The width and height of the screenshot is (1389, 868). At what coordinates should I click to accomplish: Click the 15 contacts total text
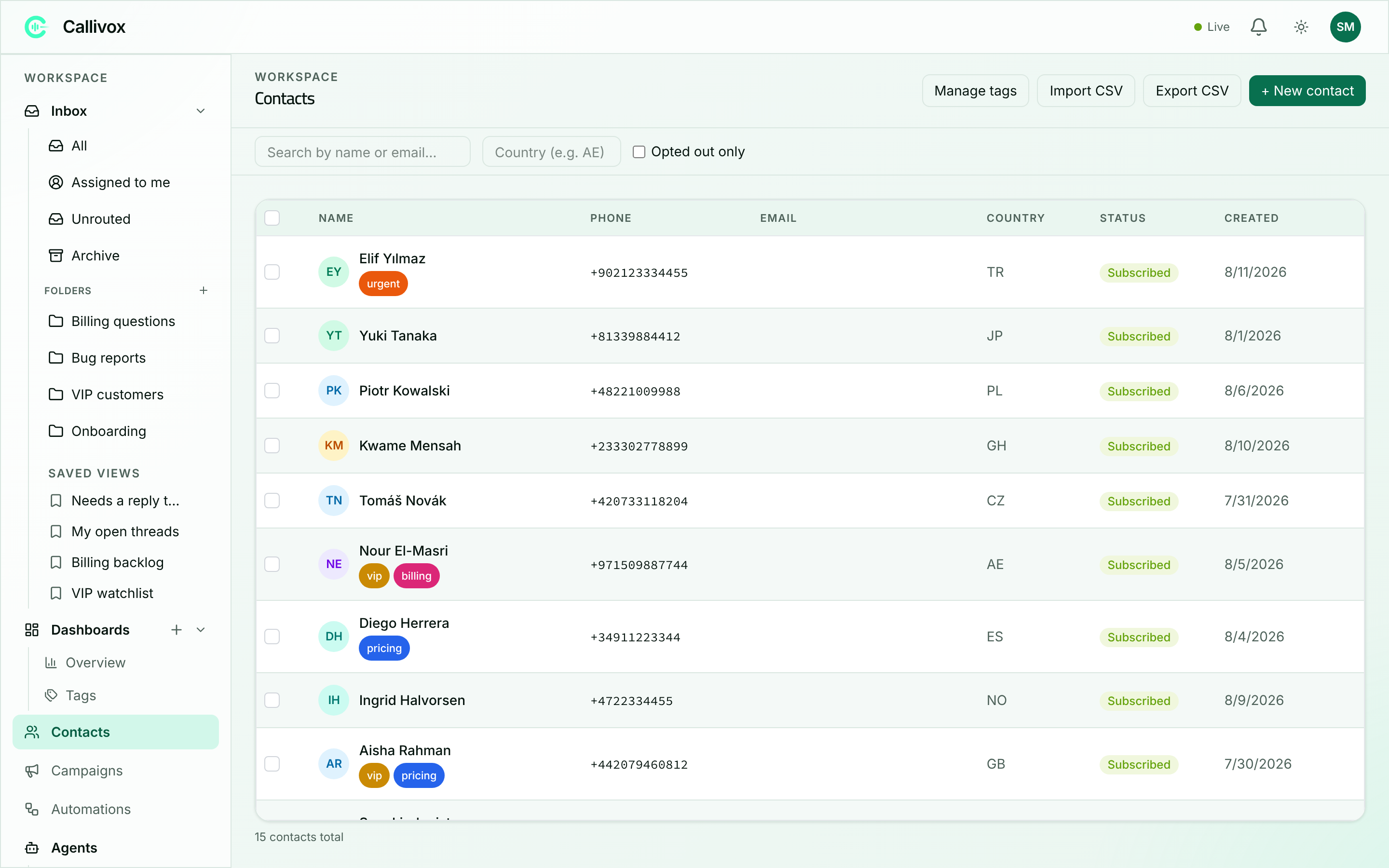point(299,837)
